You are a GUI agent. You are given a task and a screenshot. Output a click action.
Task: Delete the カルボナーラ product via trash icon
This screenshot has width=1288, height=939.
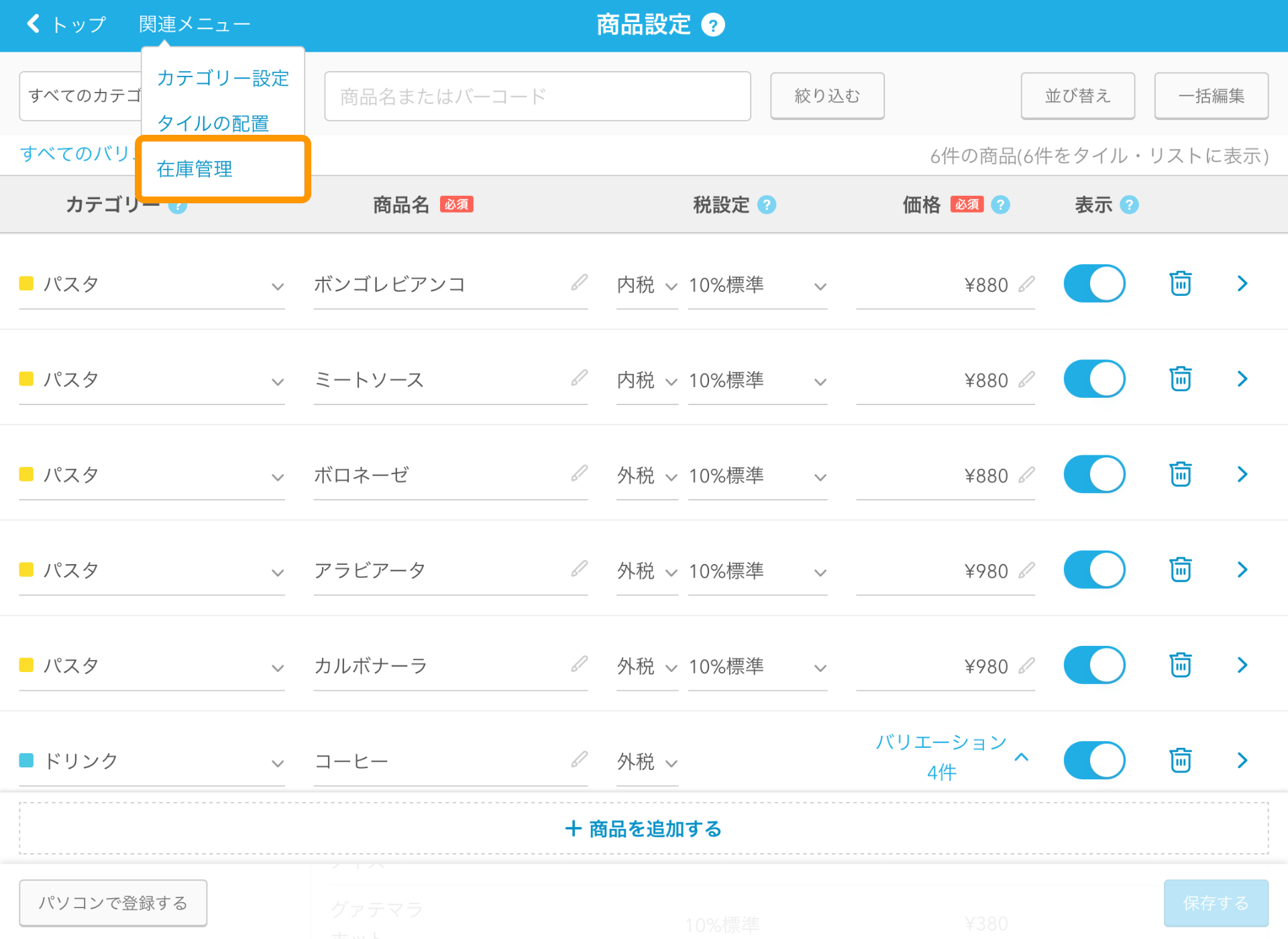(x=1181, y=665)
